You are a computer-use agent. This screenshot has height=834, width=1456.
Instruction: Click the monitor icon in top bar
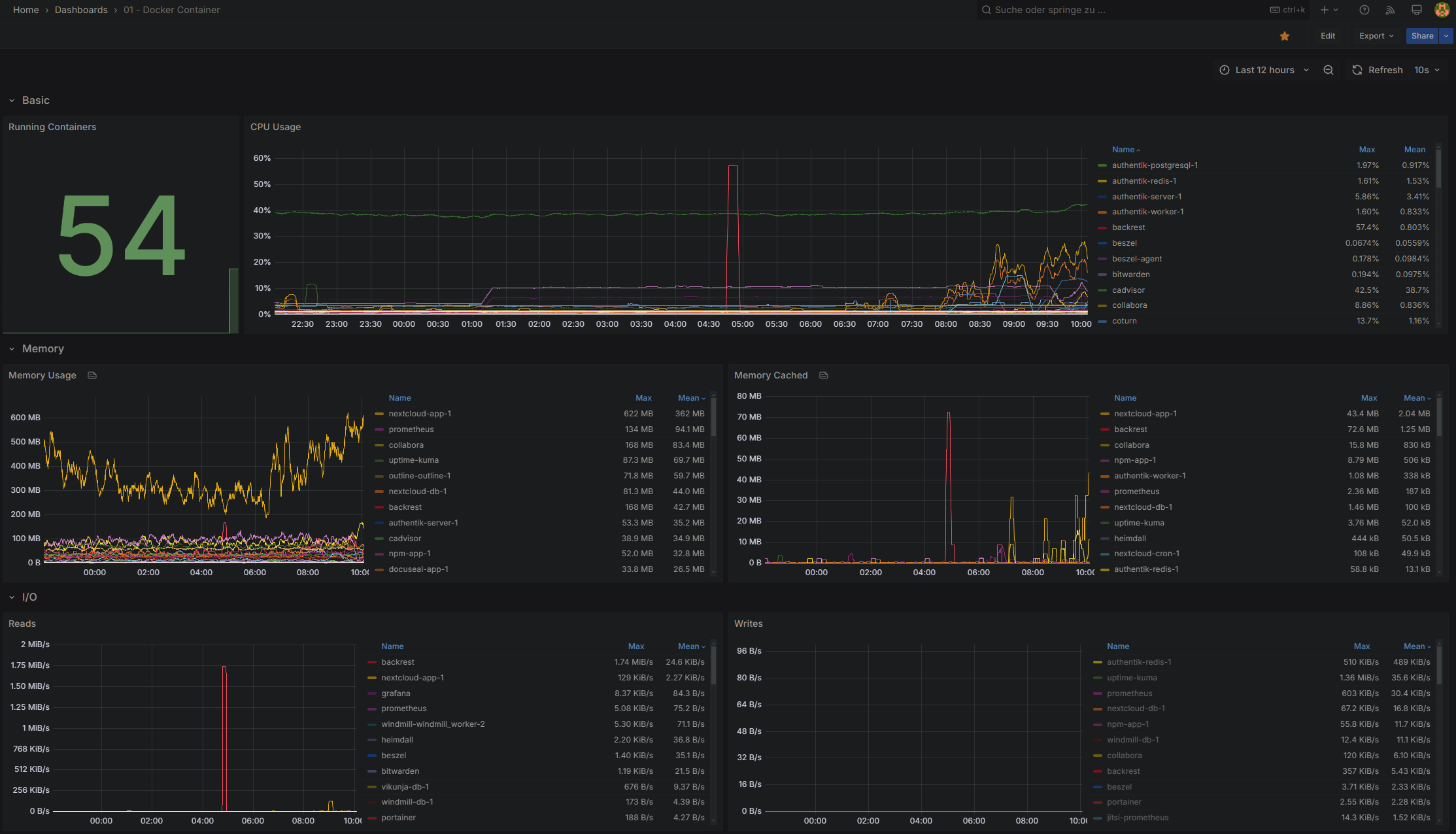point(1416,10)
